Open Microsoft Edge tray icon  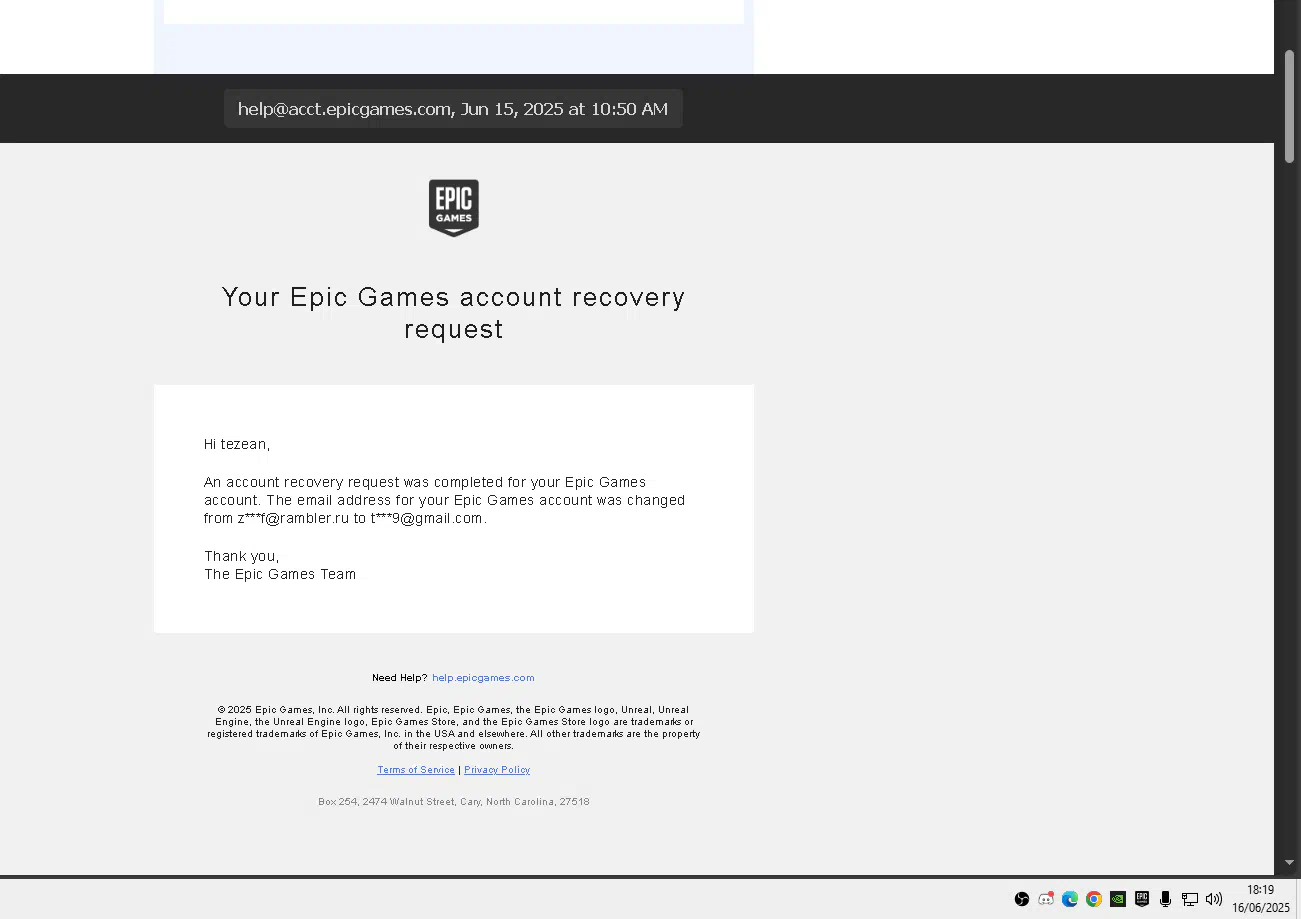point(1070,899)
